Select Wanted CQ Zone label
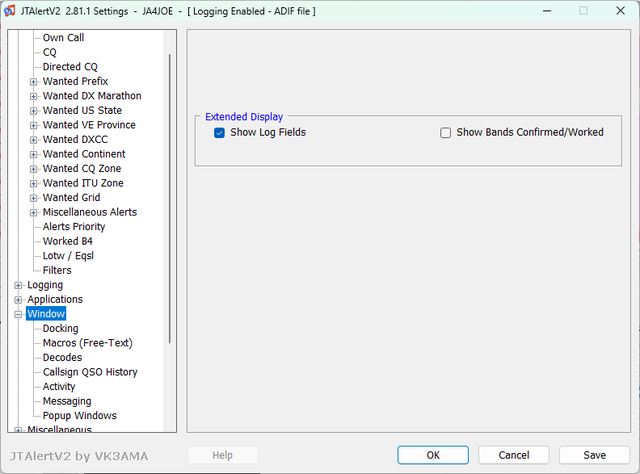Screen dimensions: 640x474 click(82, 169)
